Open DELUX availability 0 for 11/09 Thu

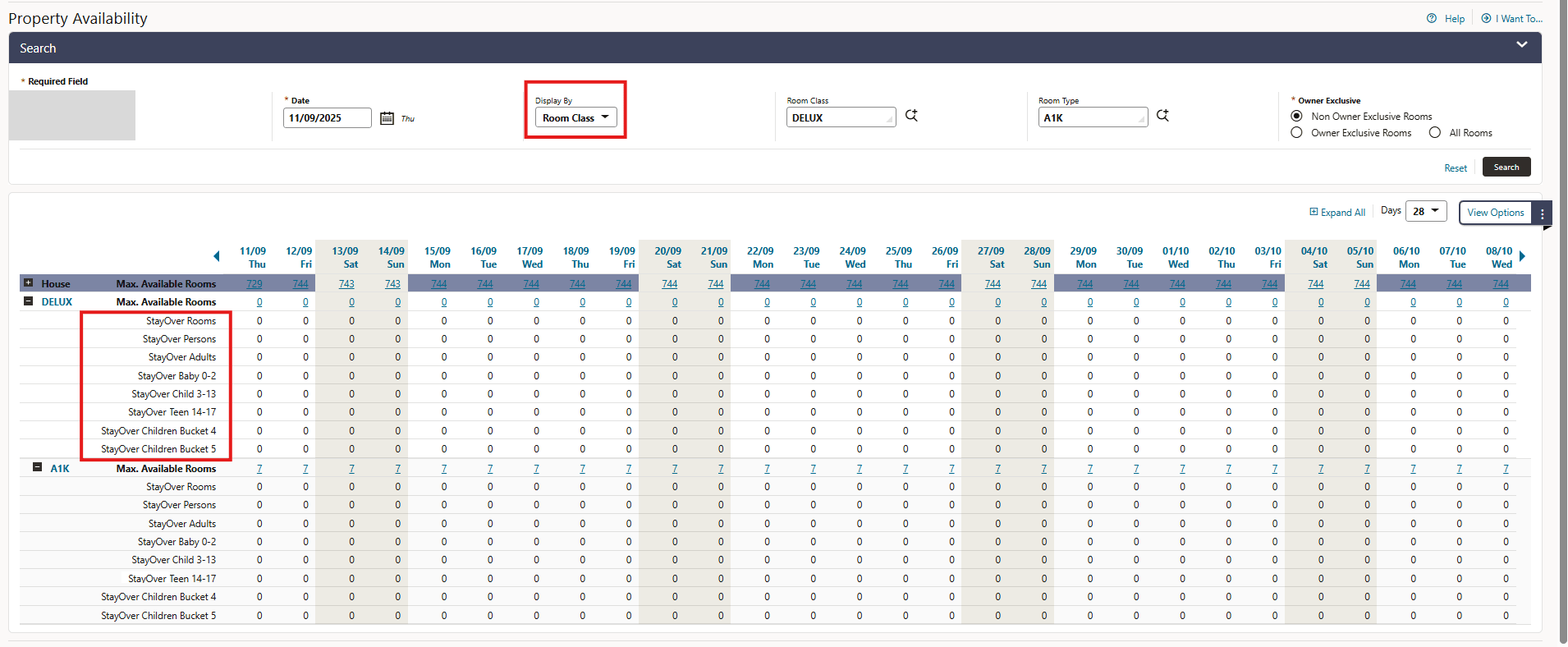click(x=259, y=302)
